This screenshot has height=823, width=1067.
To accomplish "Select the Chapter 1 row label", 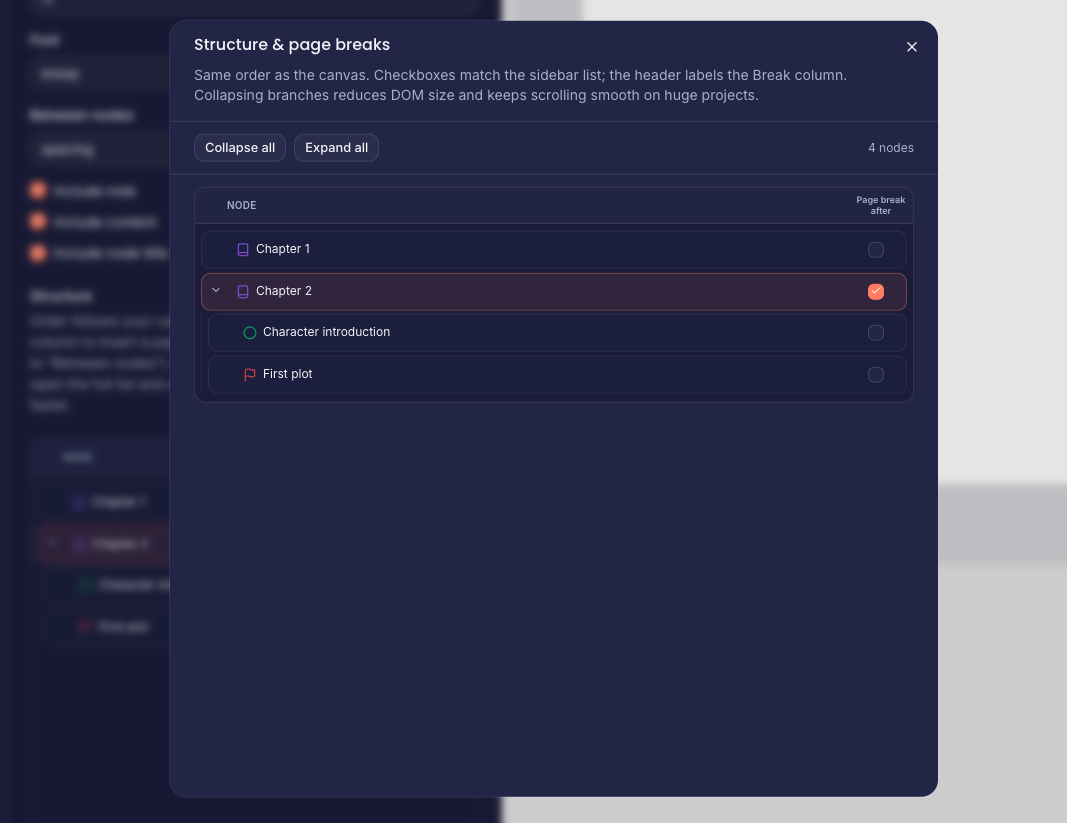I will 283,249.
